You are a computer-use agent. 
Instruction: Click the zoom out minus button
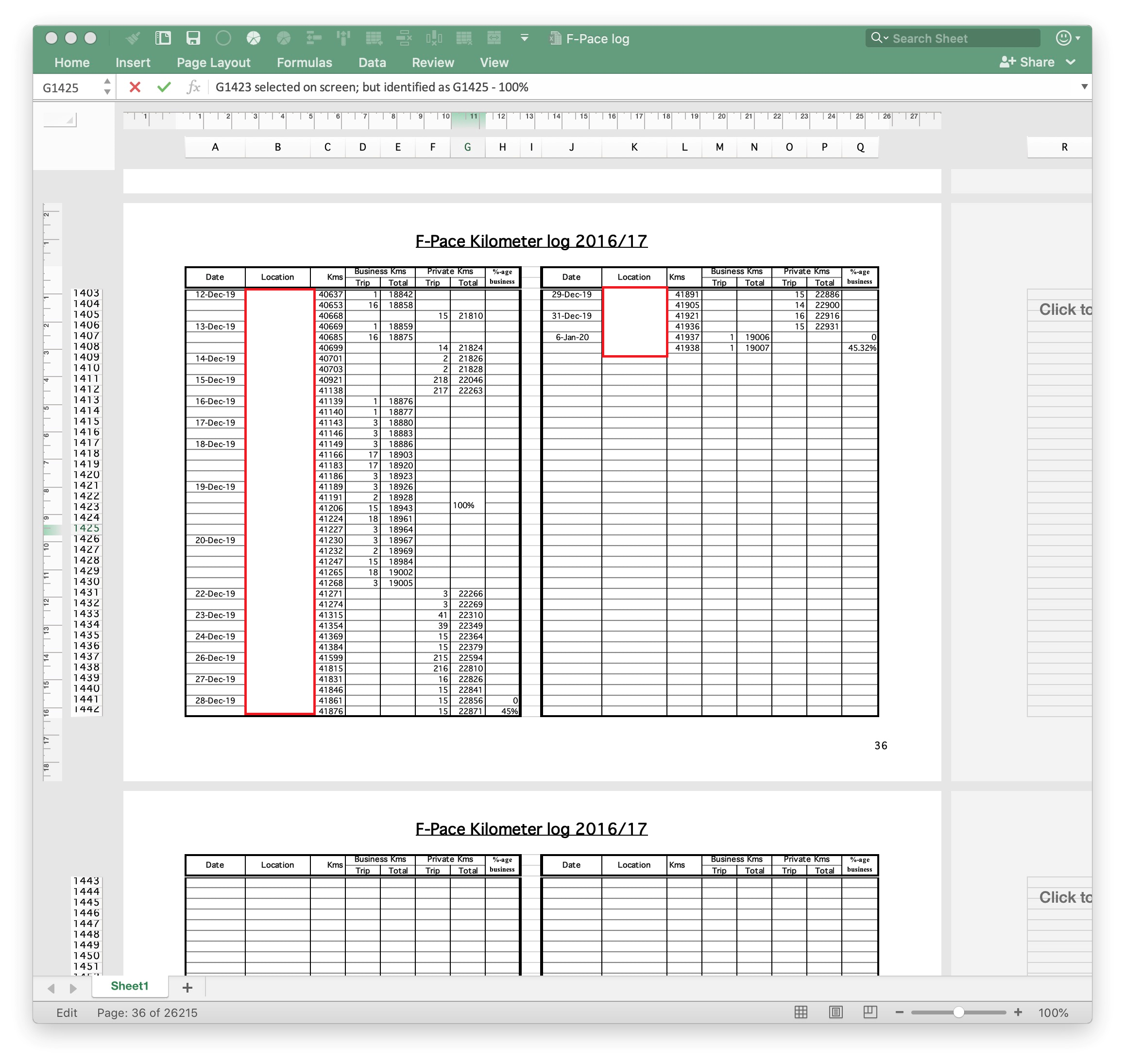(899, 1013)
